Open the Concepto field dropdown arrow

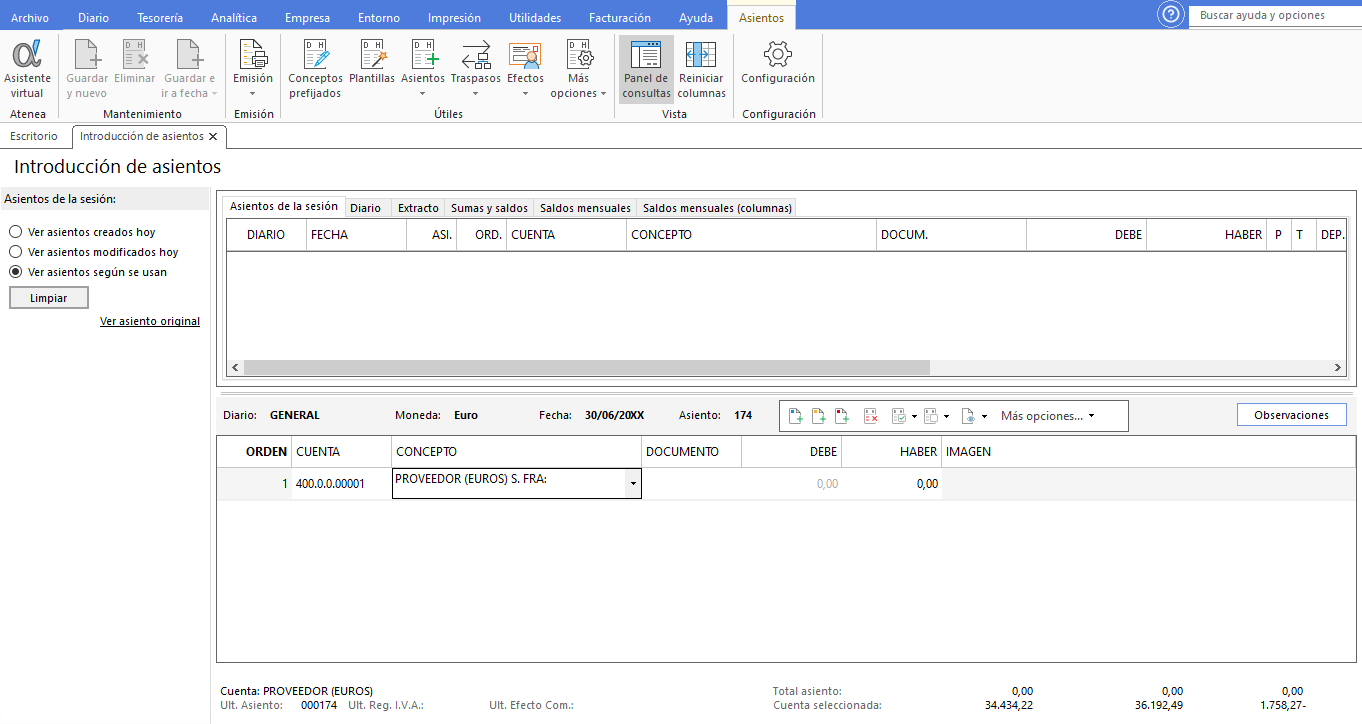pos(632,484)
